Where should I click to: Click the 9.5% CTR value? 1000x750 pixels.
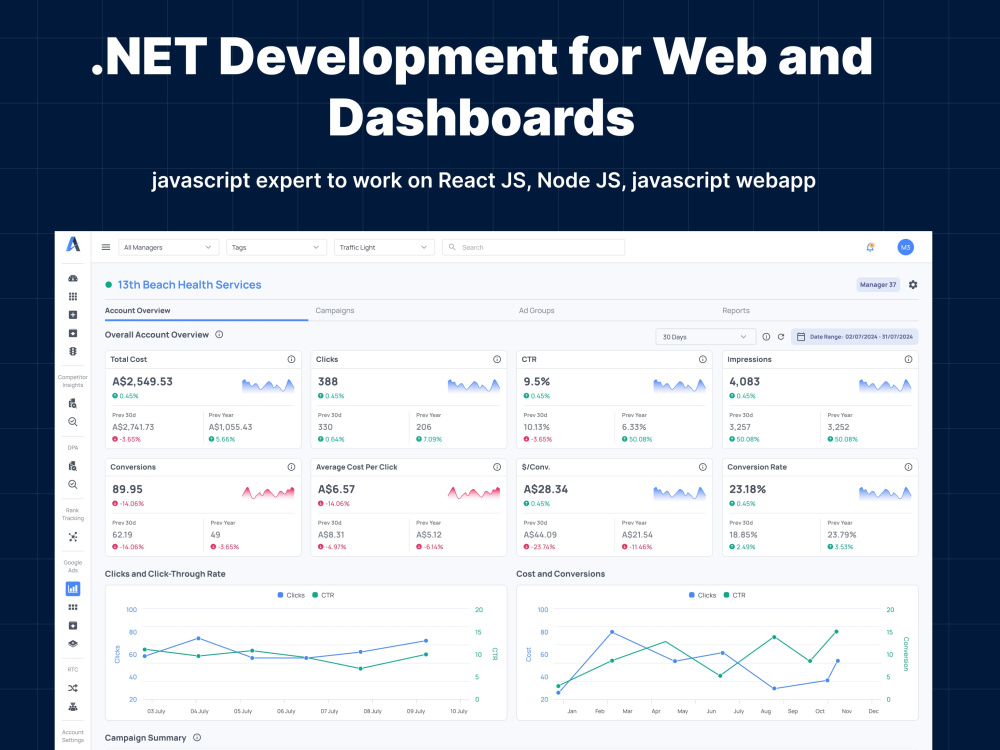coord(537,381)
